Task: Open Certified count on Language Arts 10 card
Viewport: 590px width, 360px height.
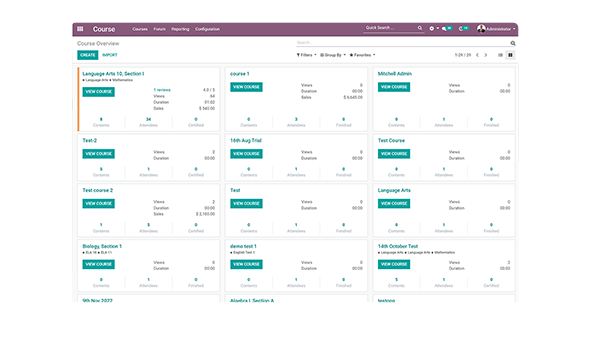Action: pos(196,122)
